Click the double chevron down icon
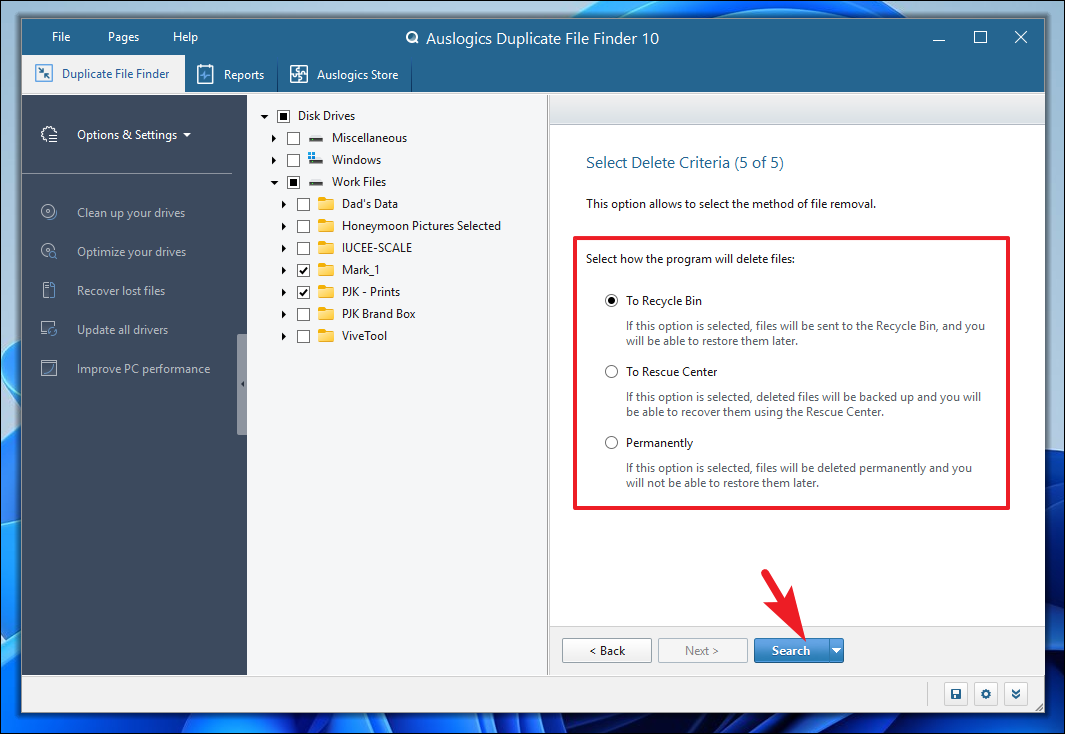The width and height of the screenshot is (1065, 734). click(x=1015, y=694)
